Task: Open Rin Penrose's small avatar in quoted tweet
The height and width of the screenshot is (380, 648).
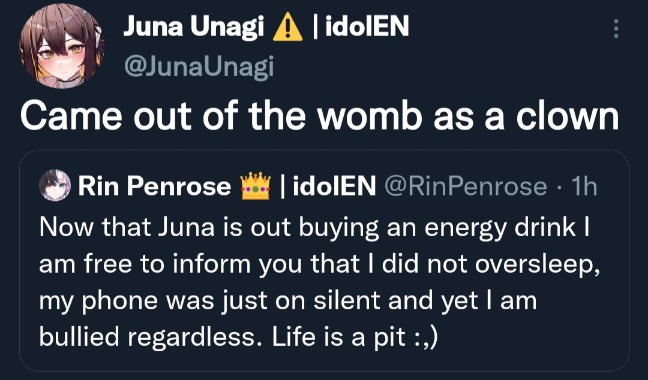Action: pos(55,185)
